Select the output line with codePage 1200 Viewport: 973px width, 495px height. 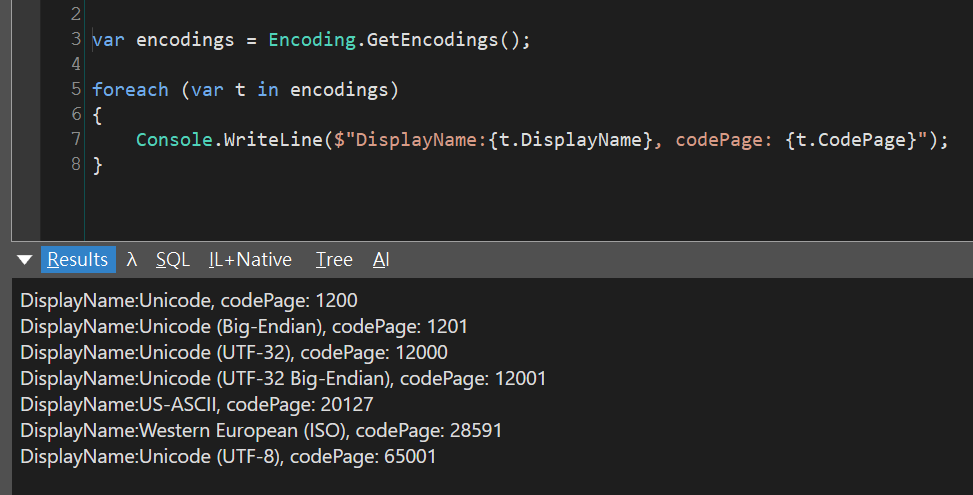coord(189,300)
